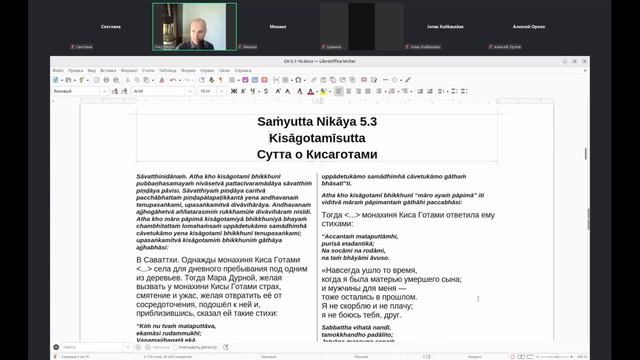Click the Find and Replace icon
The image size is (640, 360).
point(202,80)
